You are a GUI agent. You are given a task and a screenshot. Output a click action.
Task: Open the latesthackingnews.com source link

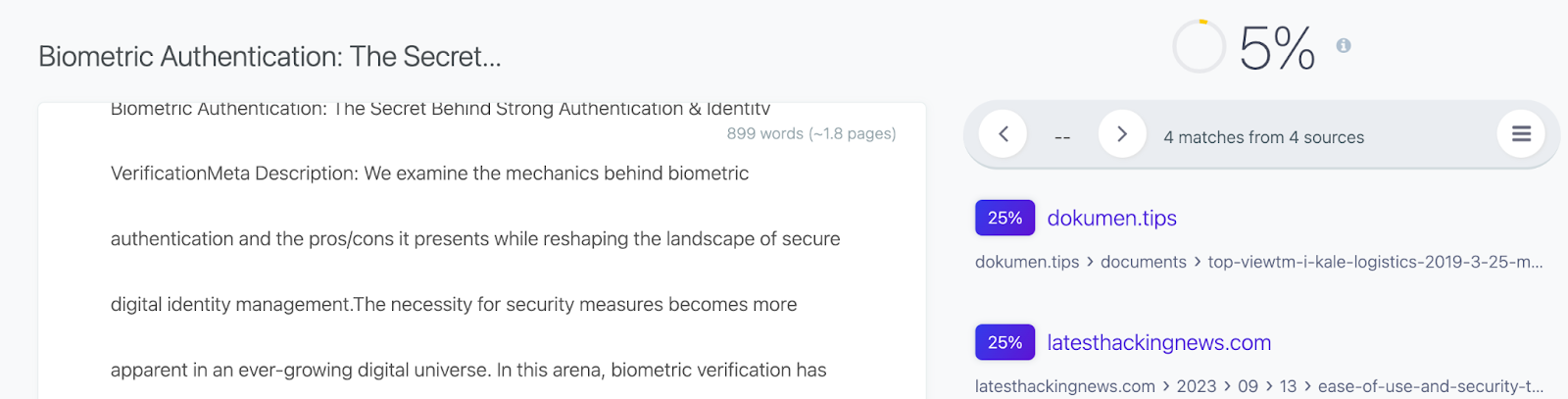(1159, 343)
